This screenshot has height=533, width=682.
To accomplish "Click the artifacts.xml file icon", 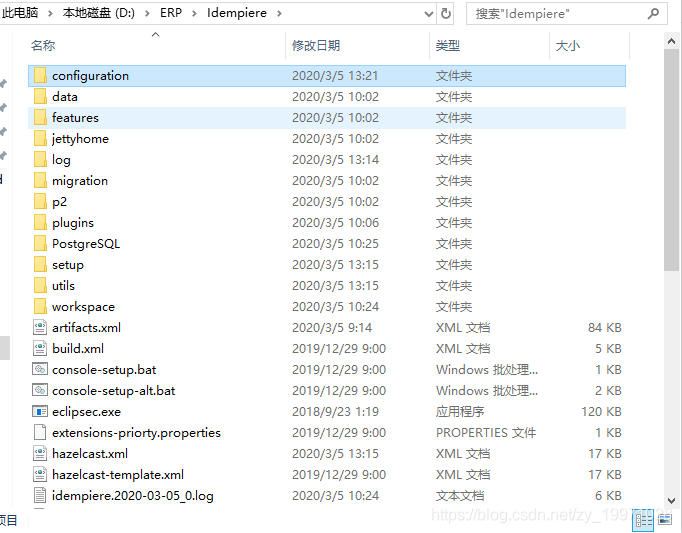I will click(40, 327).
